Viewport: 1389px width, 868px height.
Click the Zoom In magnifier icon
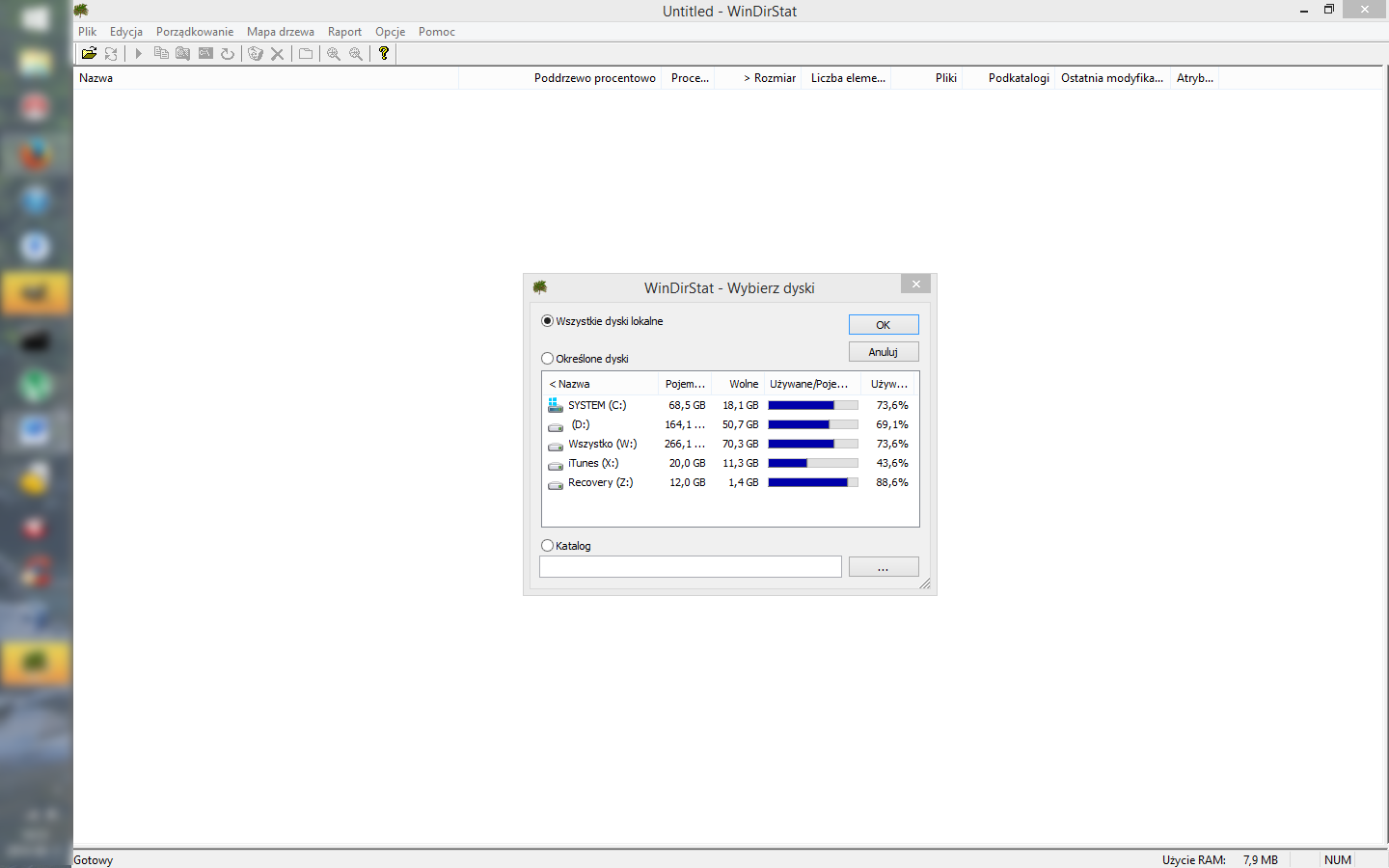[x=334, y=54]
